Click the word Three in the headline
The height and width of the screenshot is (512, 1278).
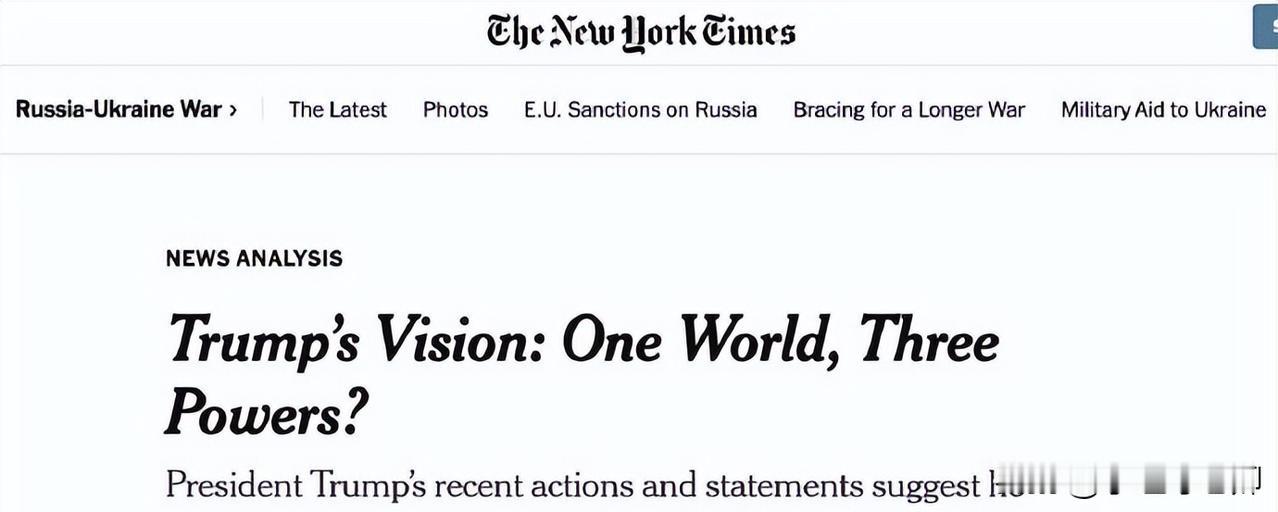click(929, 340)
